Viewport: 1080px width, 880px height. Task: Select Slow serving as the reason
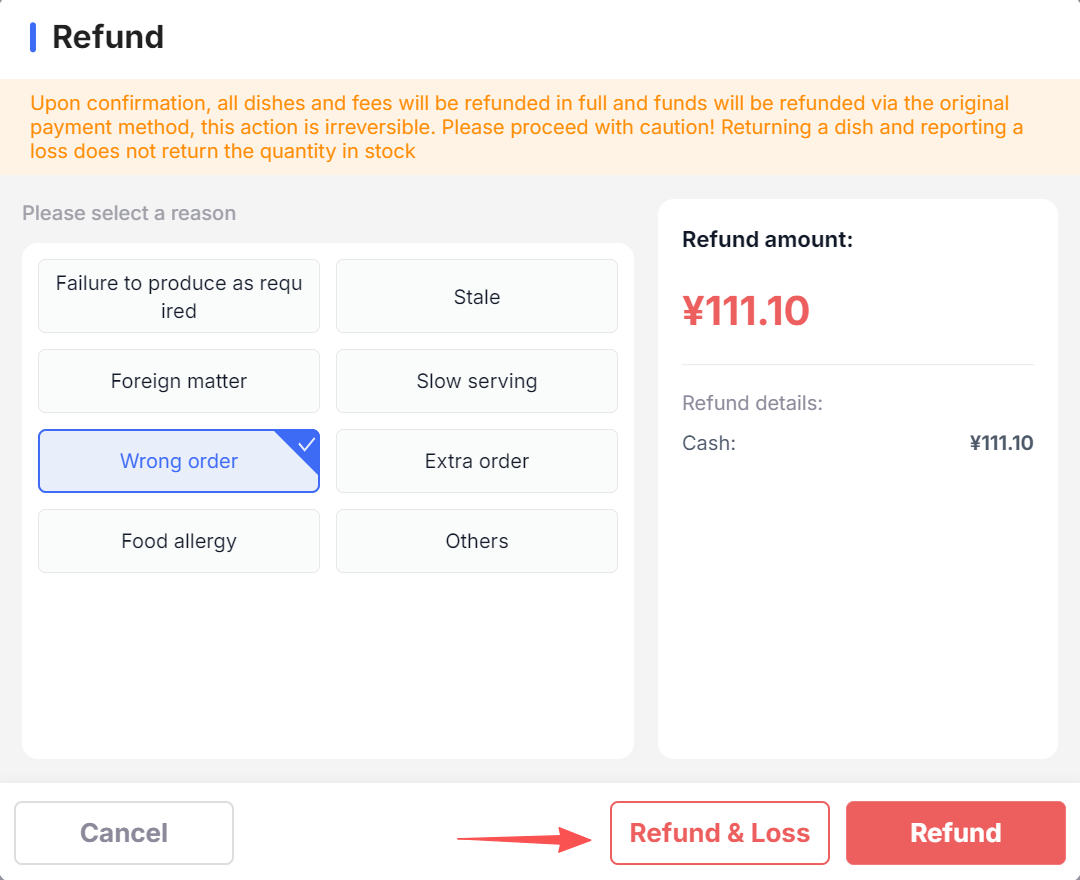(x=477, y=381)
